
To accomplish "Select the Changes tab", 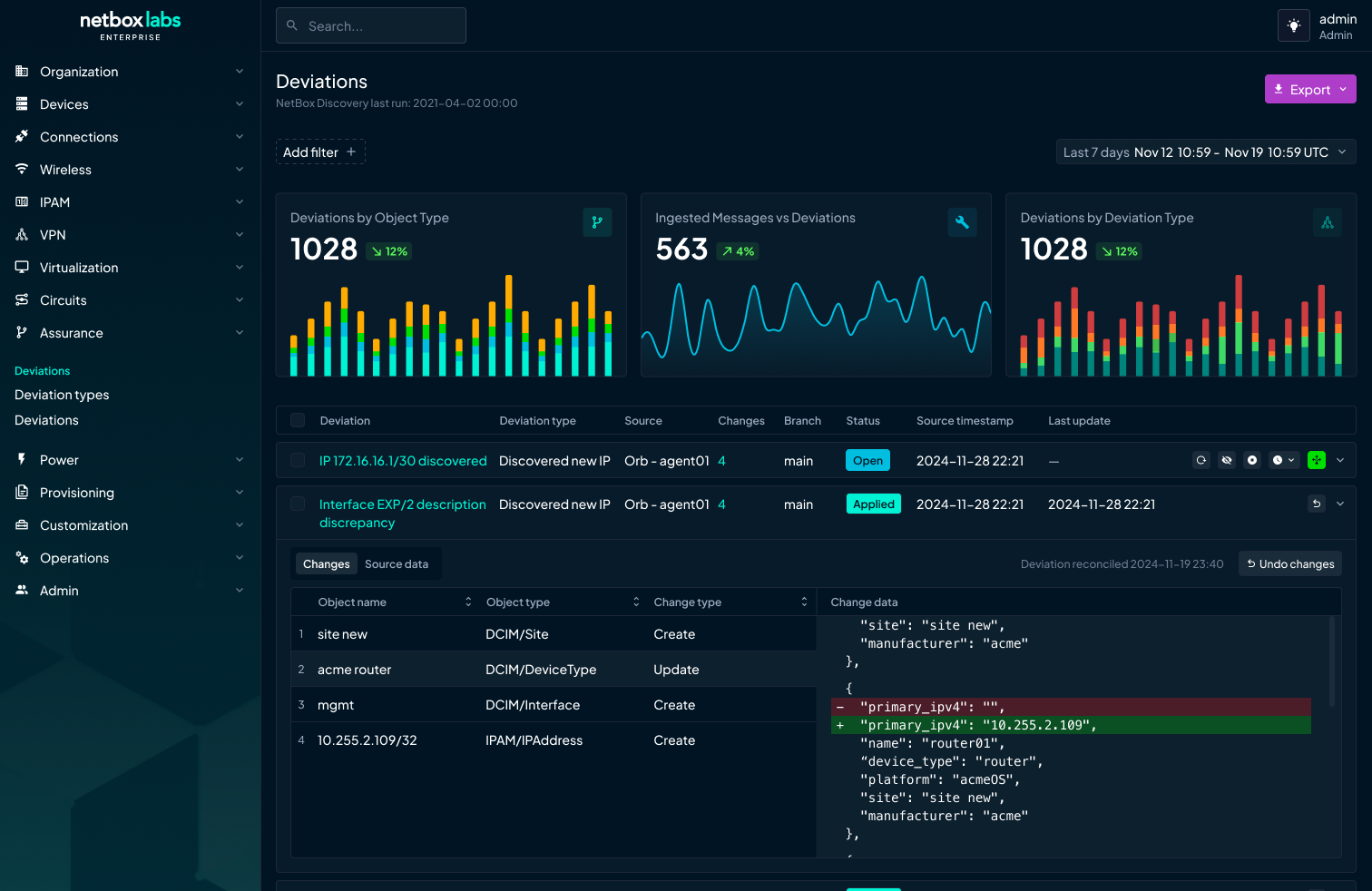I will click(x=327, y=564).
